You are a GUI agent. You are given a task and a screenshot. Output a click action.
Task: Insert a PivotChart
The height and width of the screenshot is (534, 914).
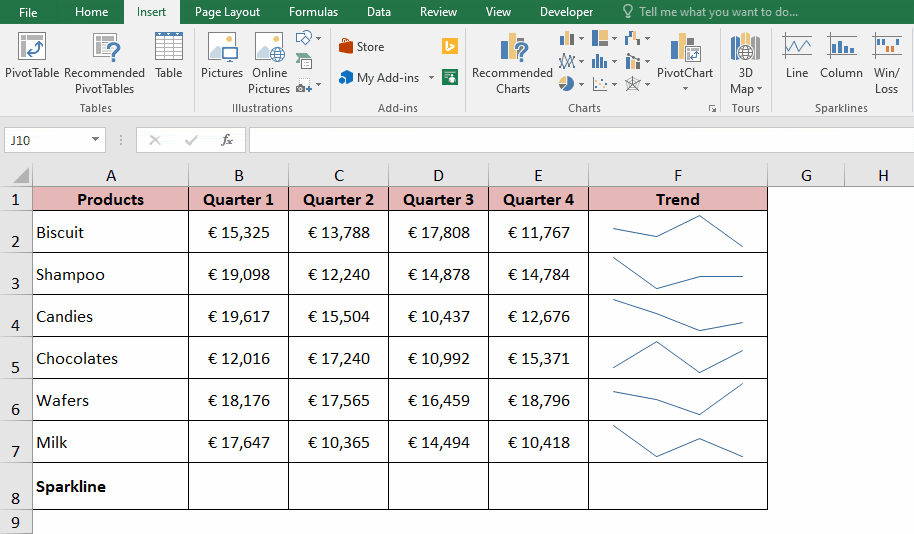click(x=685, y=55)
